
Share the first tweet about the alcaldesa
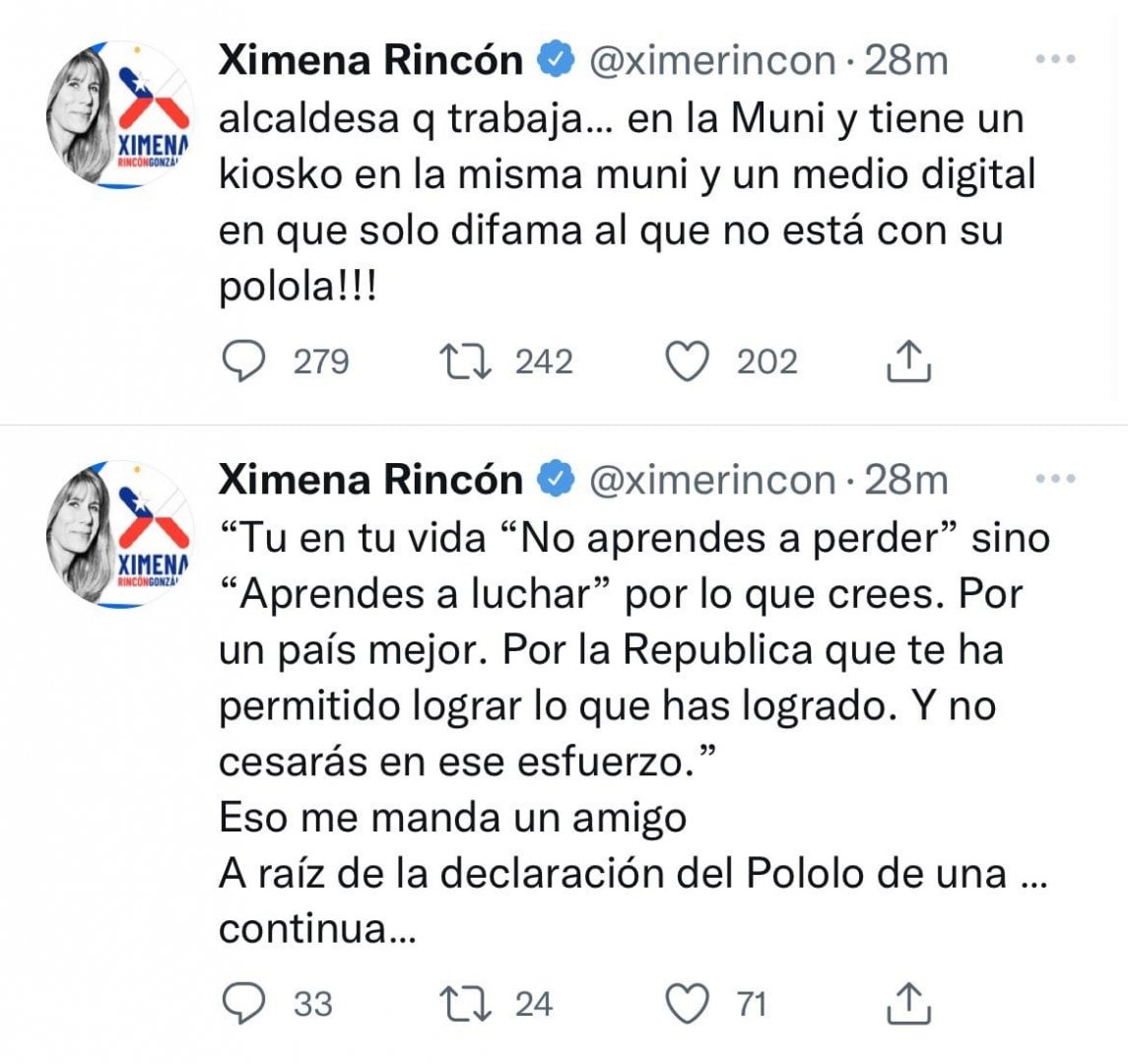[908, 361]
